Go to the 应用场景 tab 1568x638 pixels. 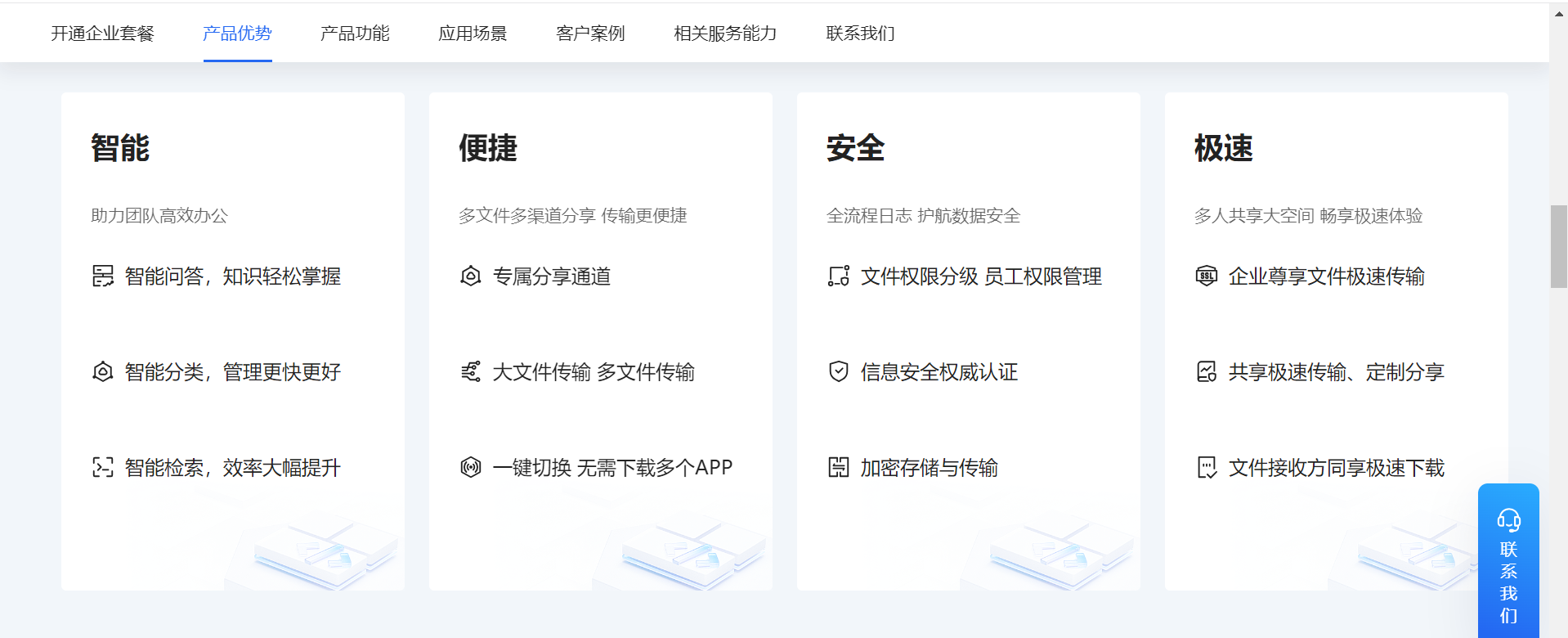coord(473,34)
